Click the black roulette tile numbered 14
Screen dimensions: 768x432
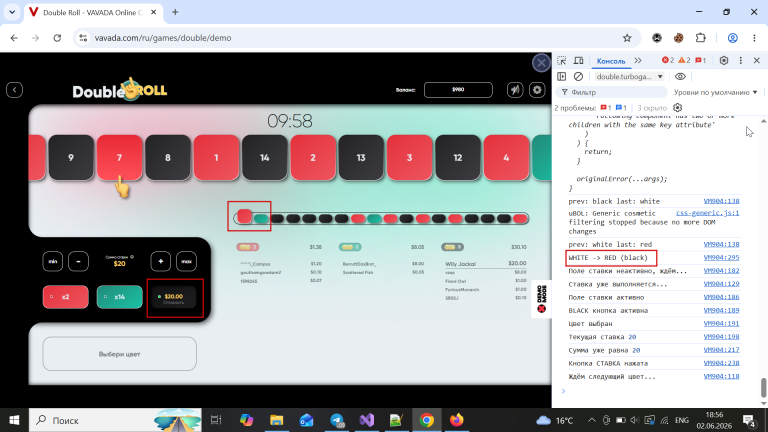click(264, 158)
